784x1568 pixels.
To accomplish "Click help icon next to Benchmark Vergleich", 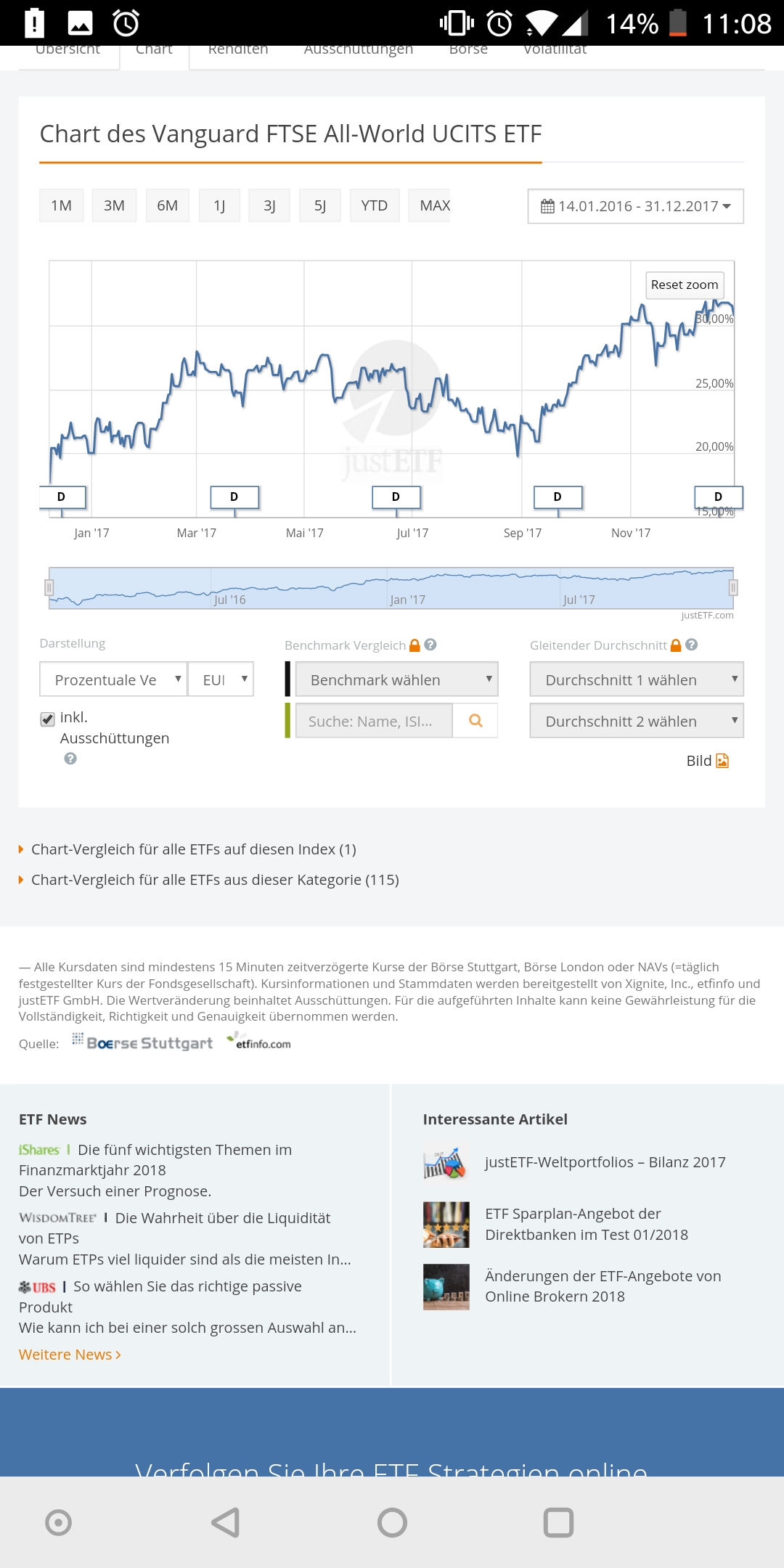I will pos(430,645).
